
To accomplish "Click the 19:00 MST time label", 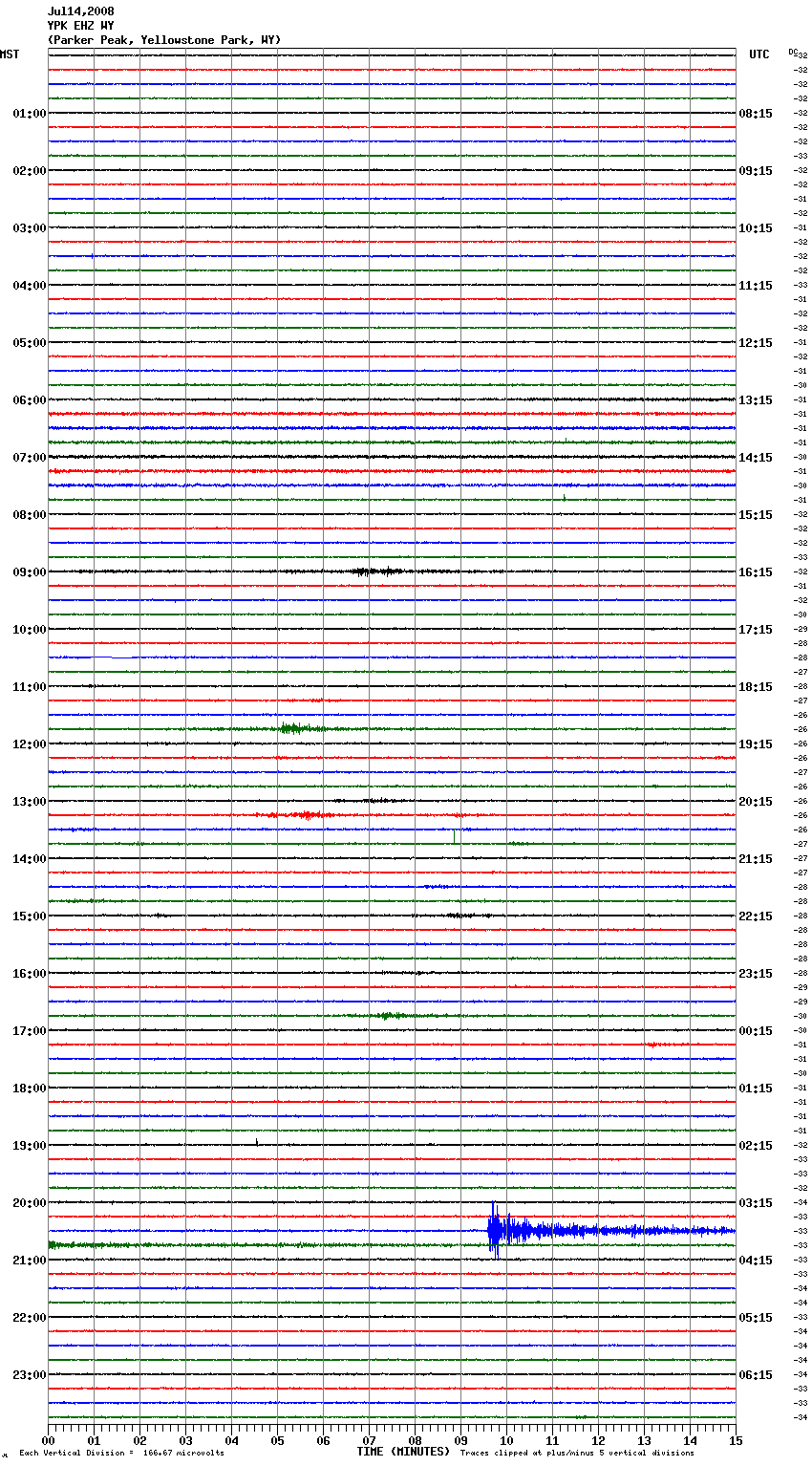I will pos(30,1146).
